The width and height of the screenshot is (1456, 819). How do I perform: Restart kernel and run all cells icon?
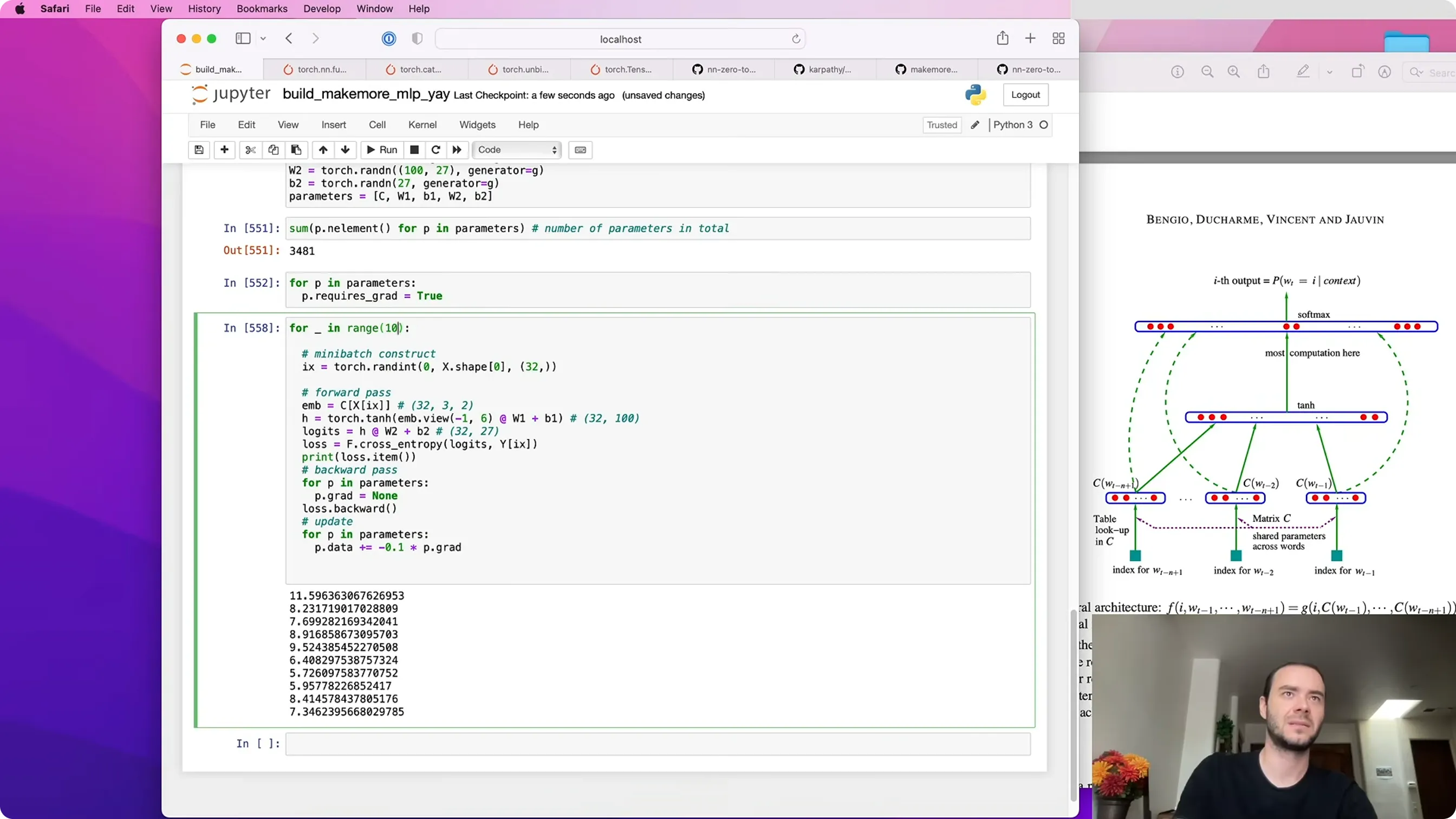pos(457,150)
